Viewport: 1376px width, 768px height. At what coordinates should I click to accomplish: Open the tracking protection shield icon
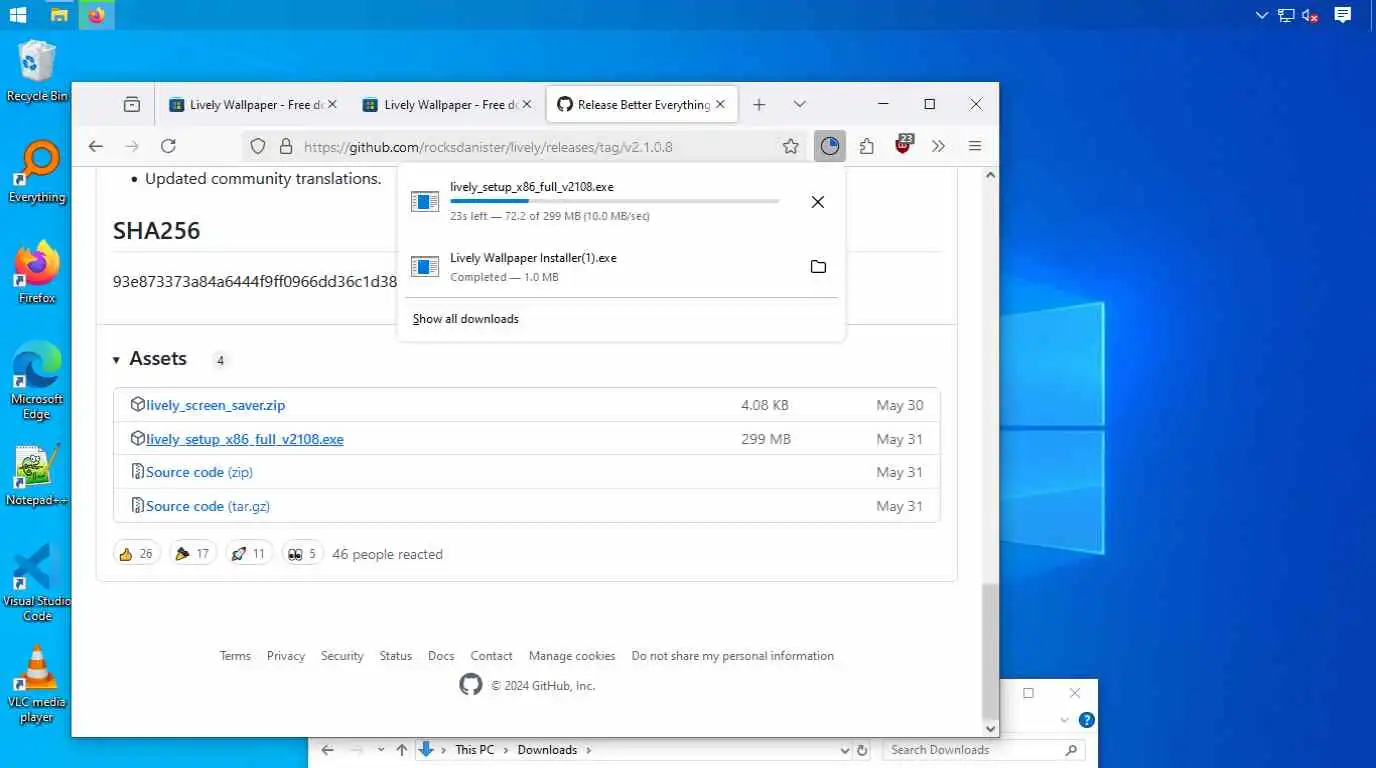[x=258, y=146]
